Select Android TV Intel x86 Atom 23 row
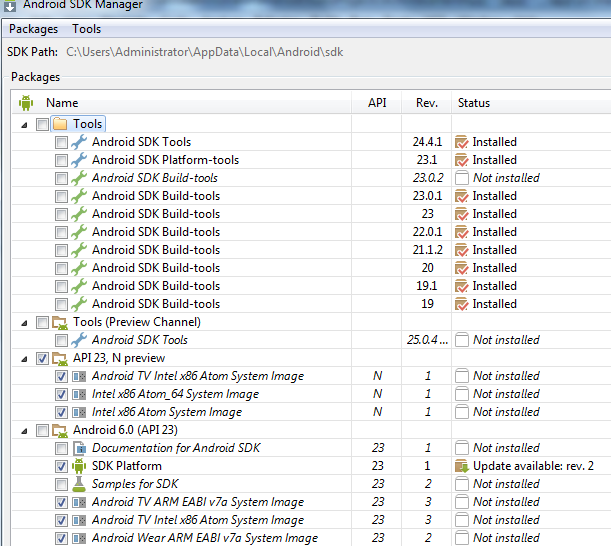Image resolution: width=611 pixels, height=546 pixels. click(311, 520)
